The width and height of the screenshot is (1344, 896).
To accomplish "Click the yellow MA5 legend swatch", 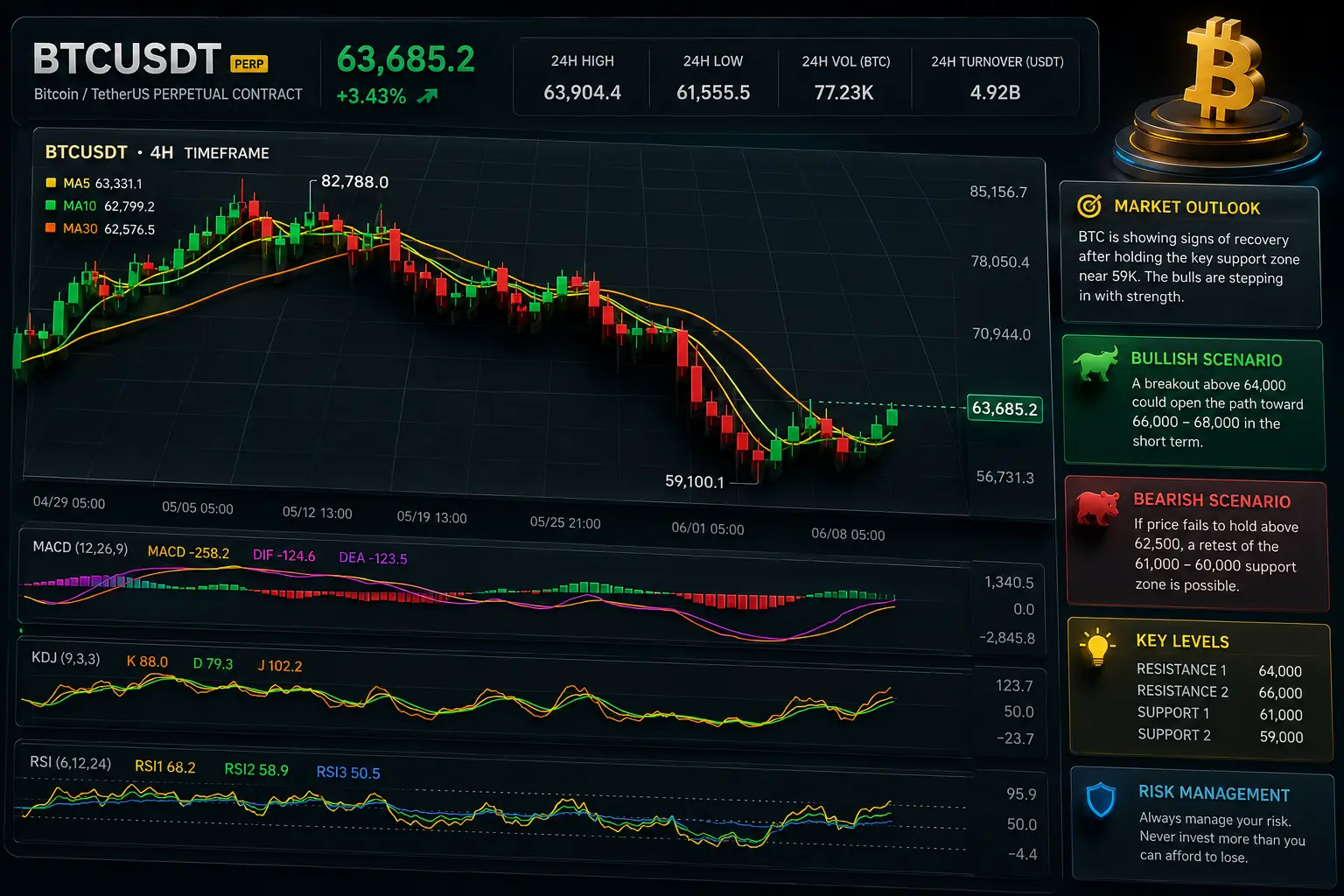I will 51,183.
